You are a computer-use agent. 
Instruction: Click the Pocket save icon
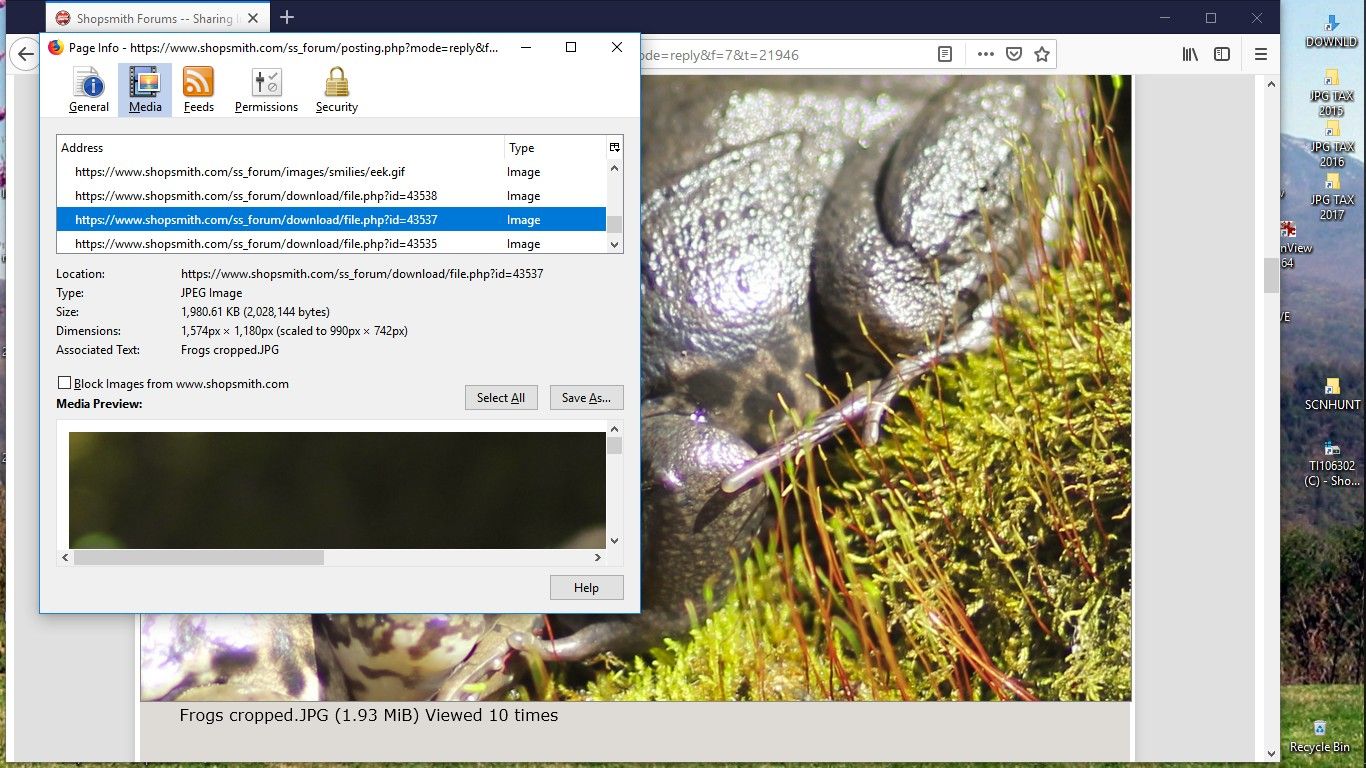pyautogui.click(x=1014, y=55)
